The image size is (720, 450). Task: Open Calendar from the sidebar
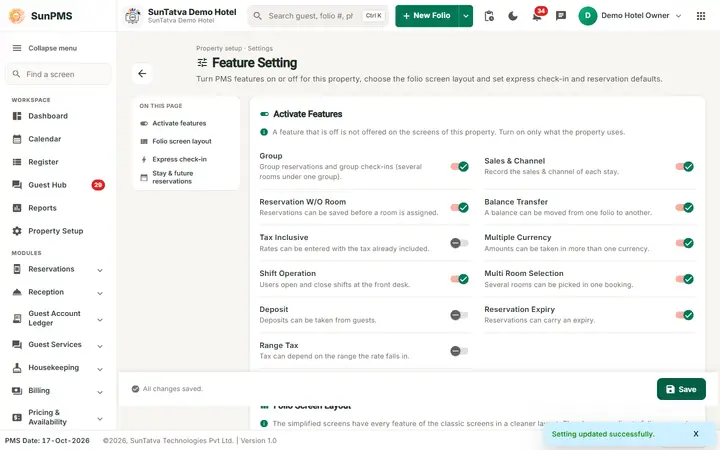(58, 139)
